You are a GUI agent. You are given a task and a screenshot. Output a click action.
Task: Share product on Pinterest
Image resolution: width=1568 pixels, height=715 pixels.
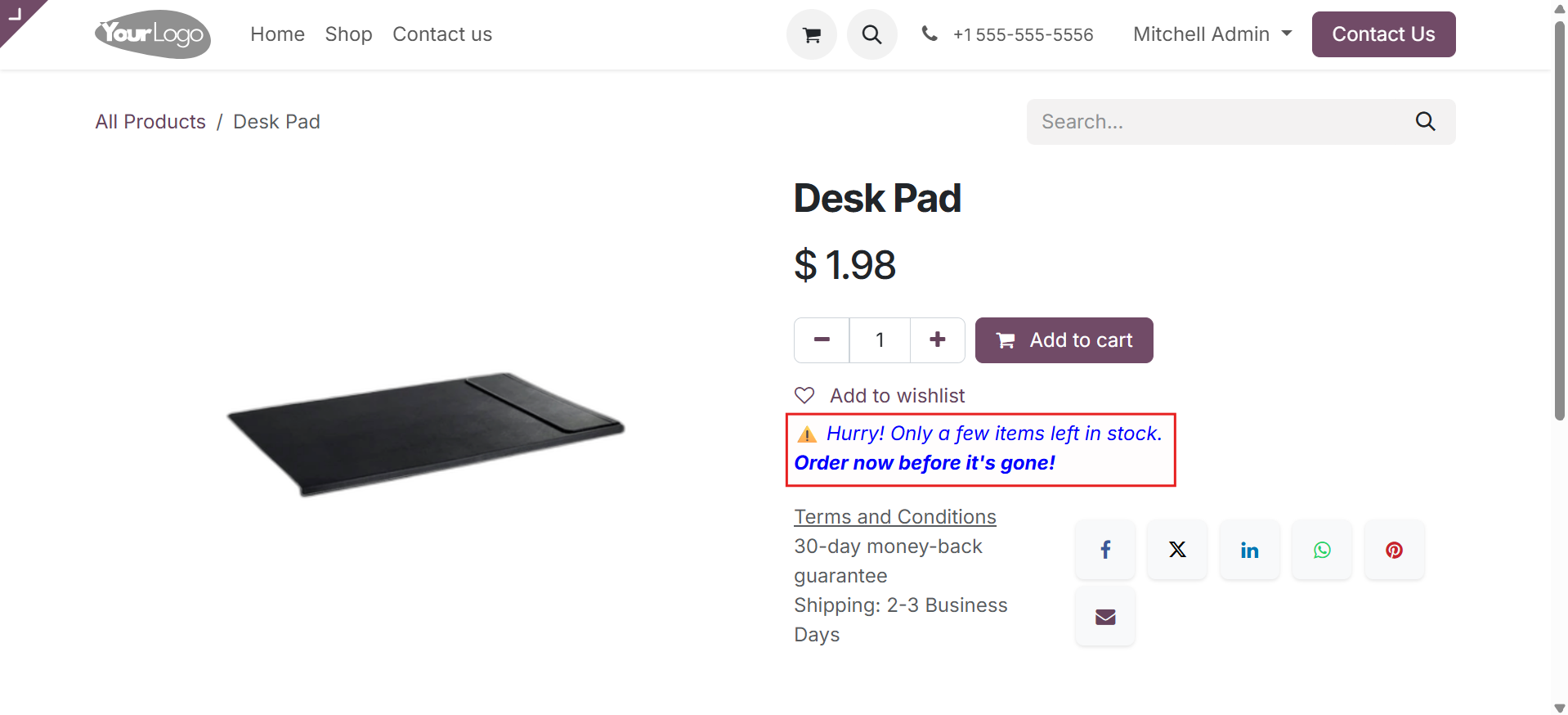coord(1394,550)
